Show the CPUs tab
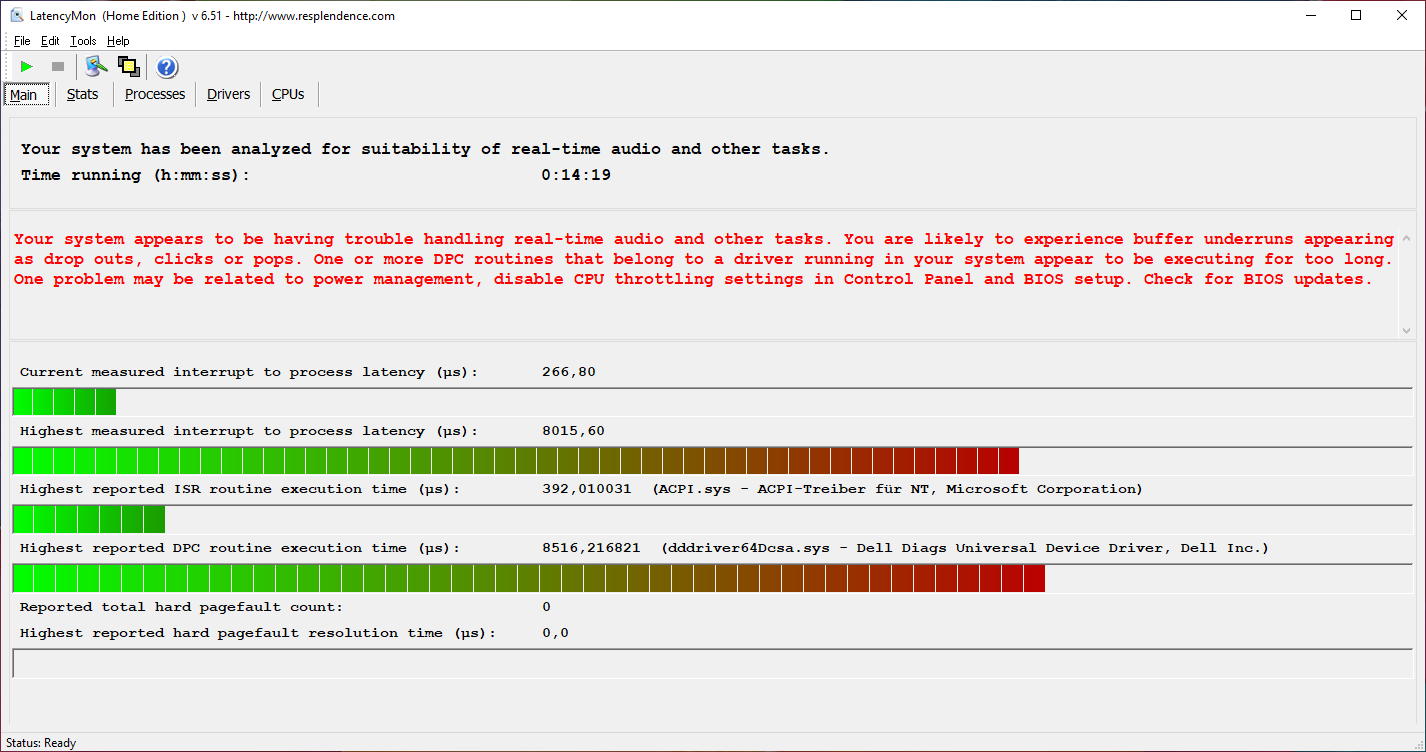Viewport: 1426px width, 752px height. coord(288,94)
